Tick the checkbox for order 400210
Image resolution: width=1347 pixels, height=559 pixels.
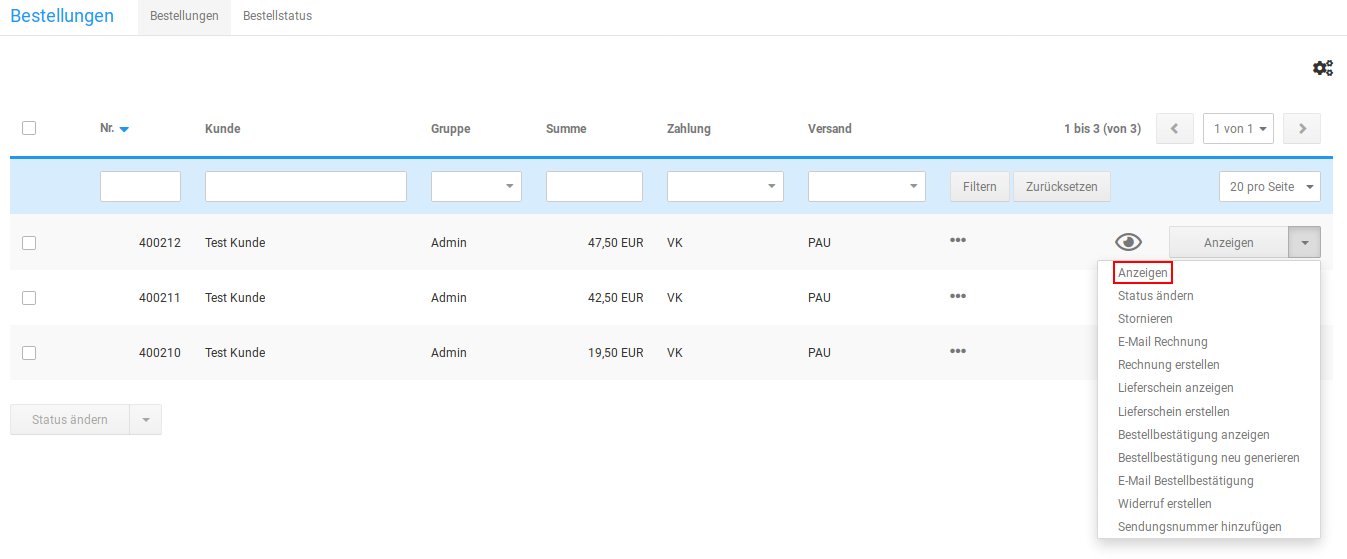[29, 352]
